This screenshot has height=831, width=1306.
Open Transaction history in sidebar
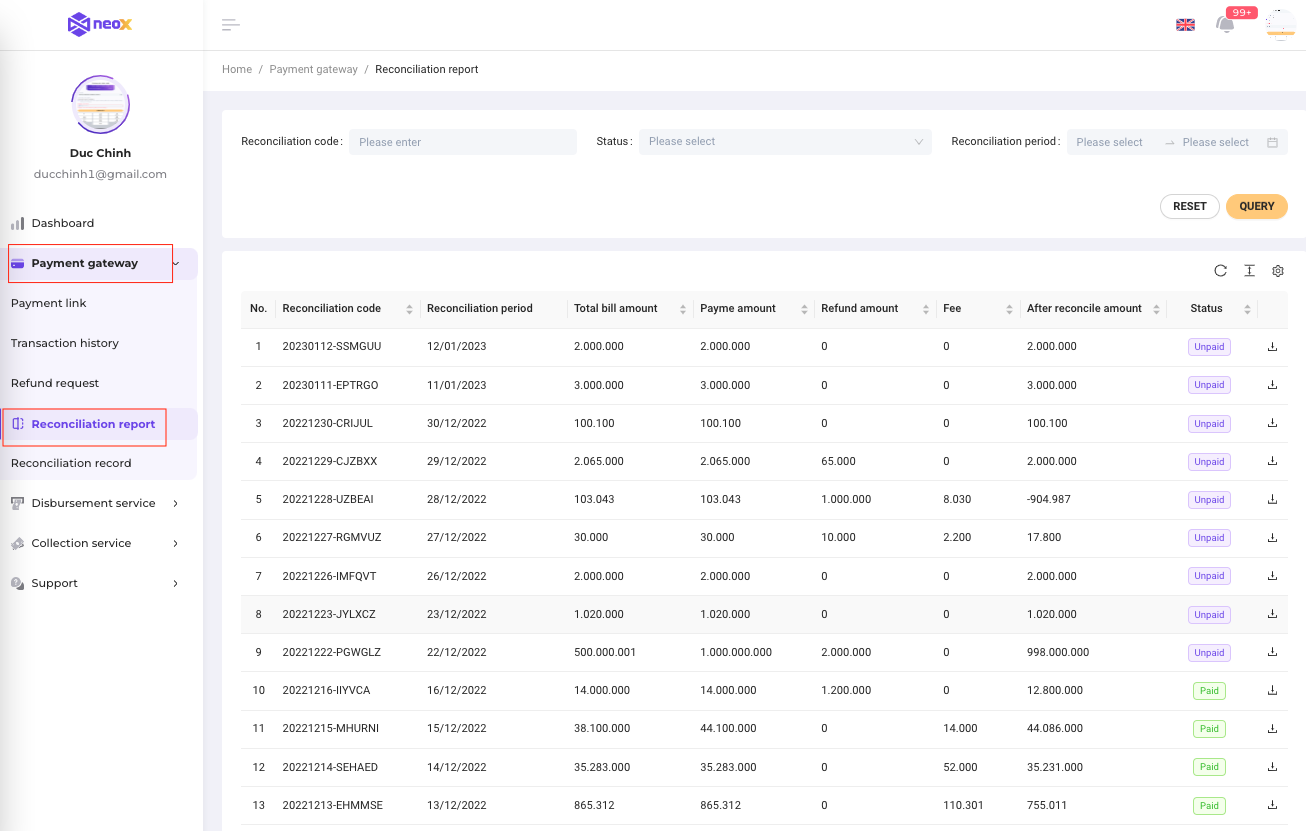pos(65,343)
